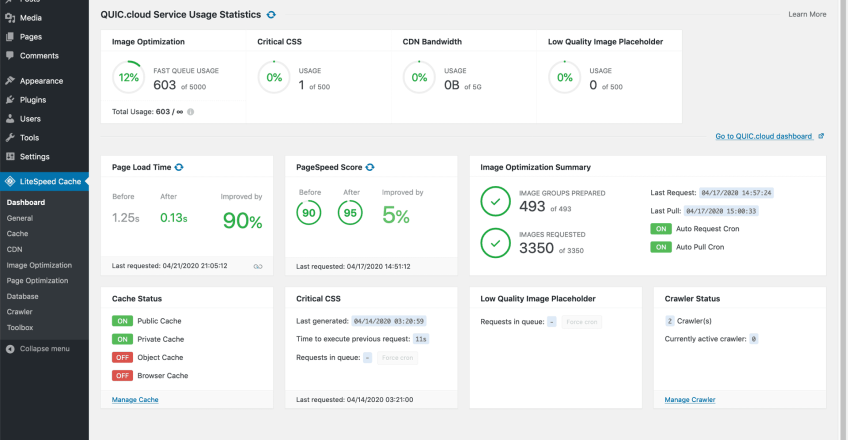Click Critical CSS 0% usage ring

point(274,77)
